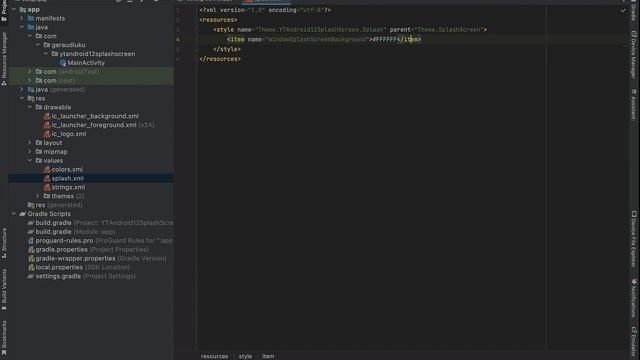This screenshot has height=360, width=640.
Task: Expand the themes (2) folder
Action: pyautogui.click(x=38, y=196)
